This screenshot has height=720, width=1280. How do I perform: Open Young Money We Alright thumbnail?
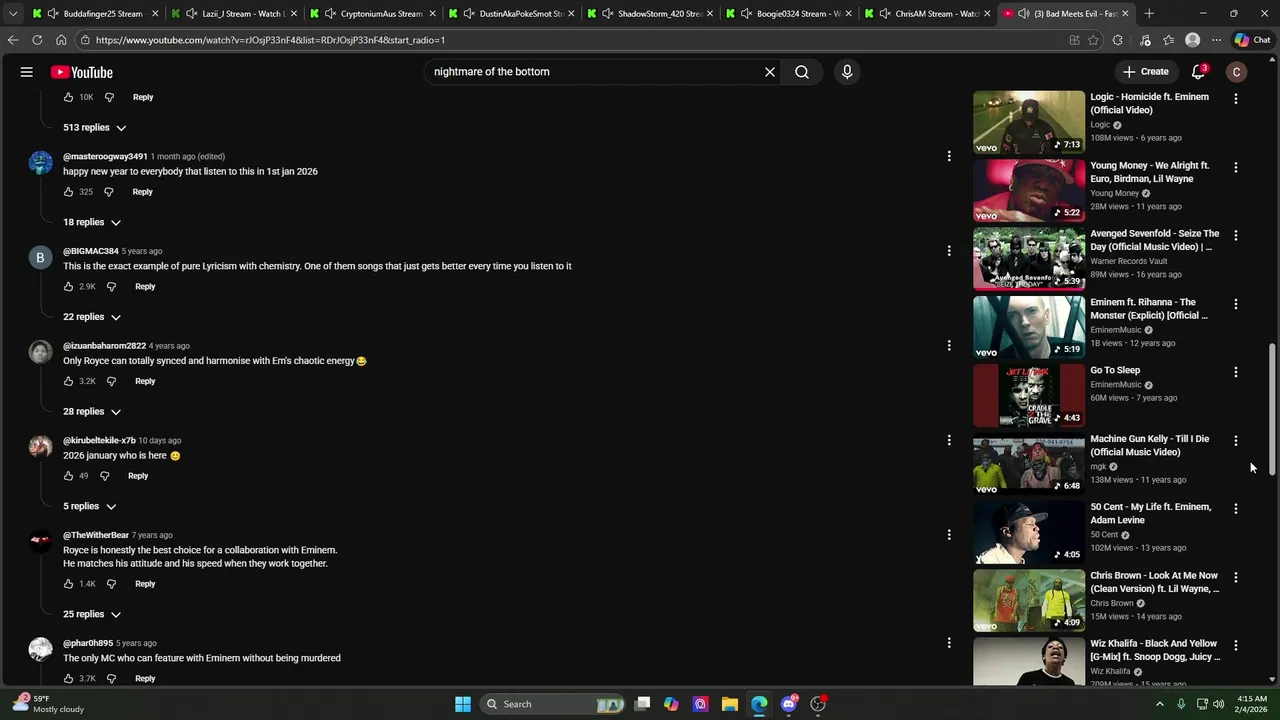[x=1029, y=190]
